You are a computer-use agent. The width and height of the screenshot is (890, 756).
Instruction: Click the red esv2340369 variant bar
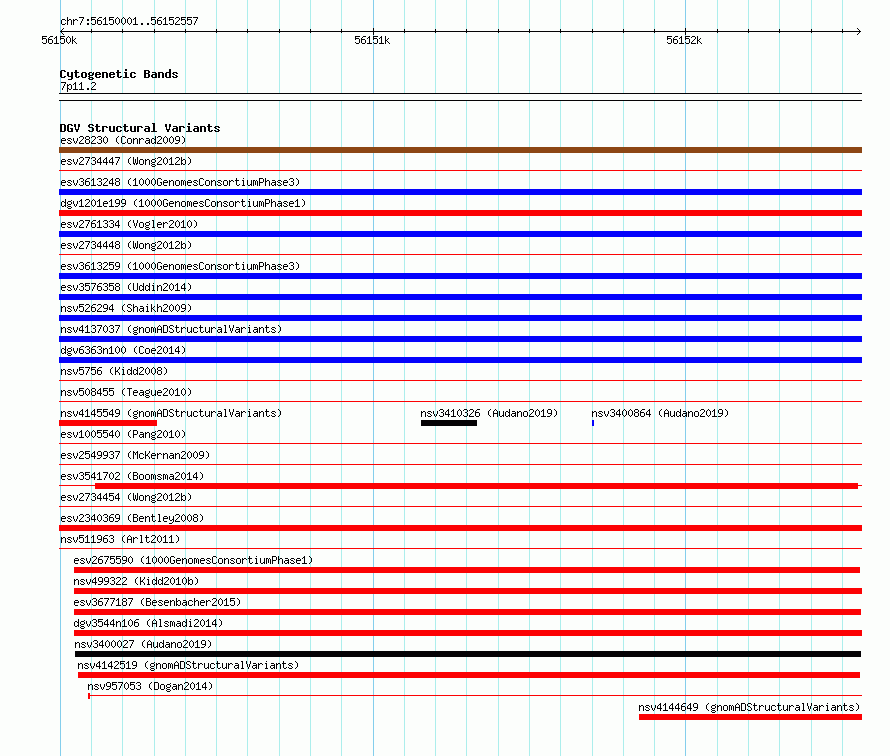click(x=460, y=528)
